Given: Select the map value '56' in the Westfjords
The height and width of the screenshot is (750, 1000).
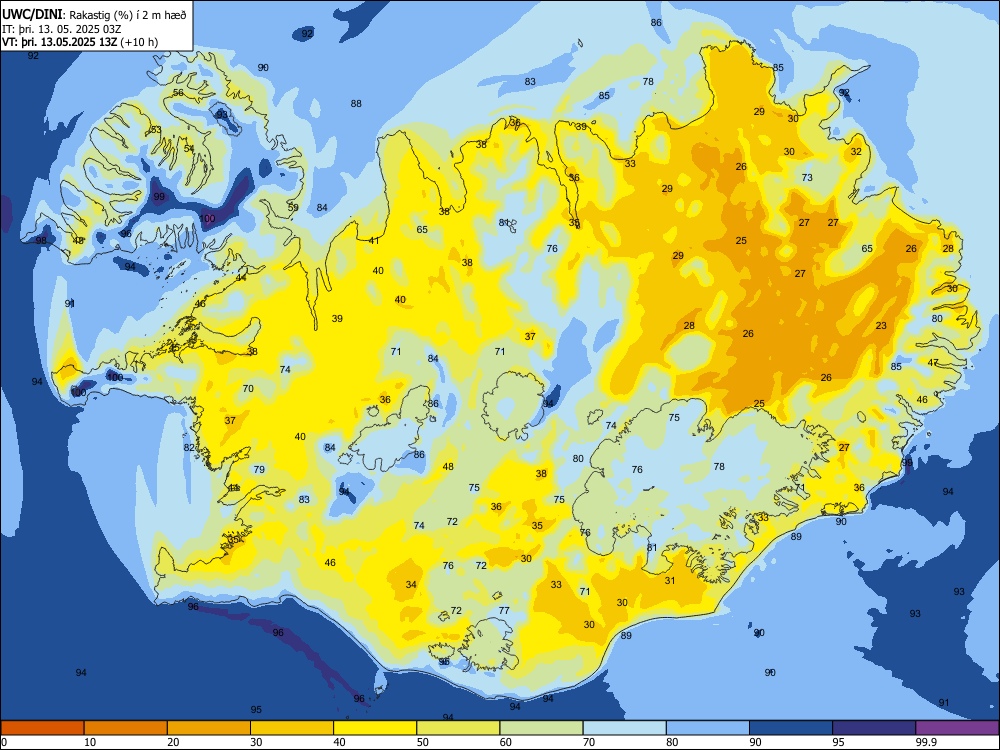Looking at the screenshot, I should (x=178, y=92).
